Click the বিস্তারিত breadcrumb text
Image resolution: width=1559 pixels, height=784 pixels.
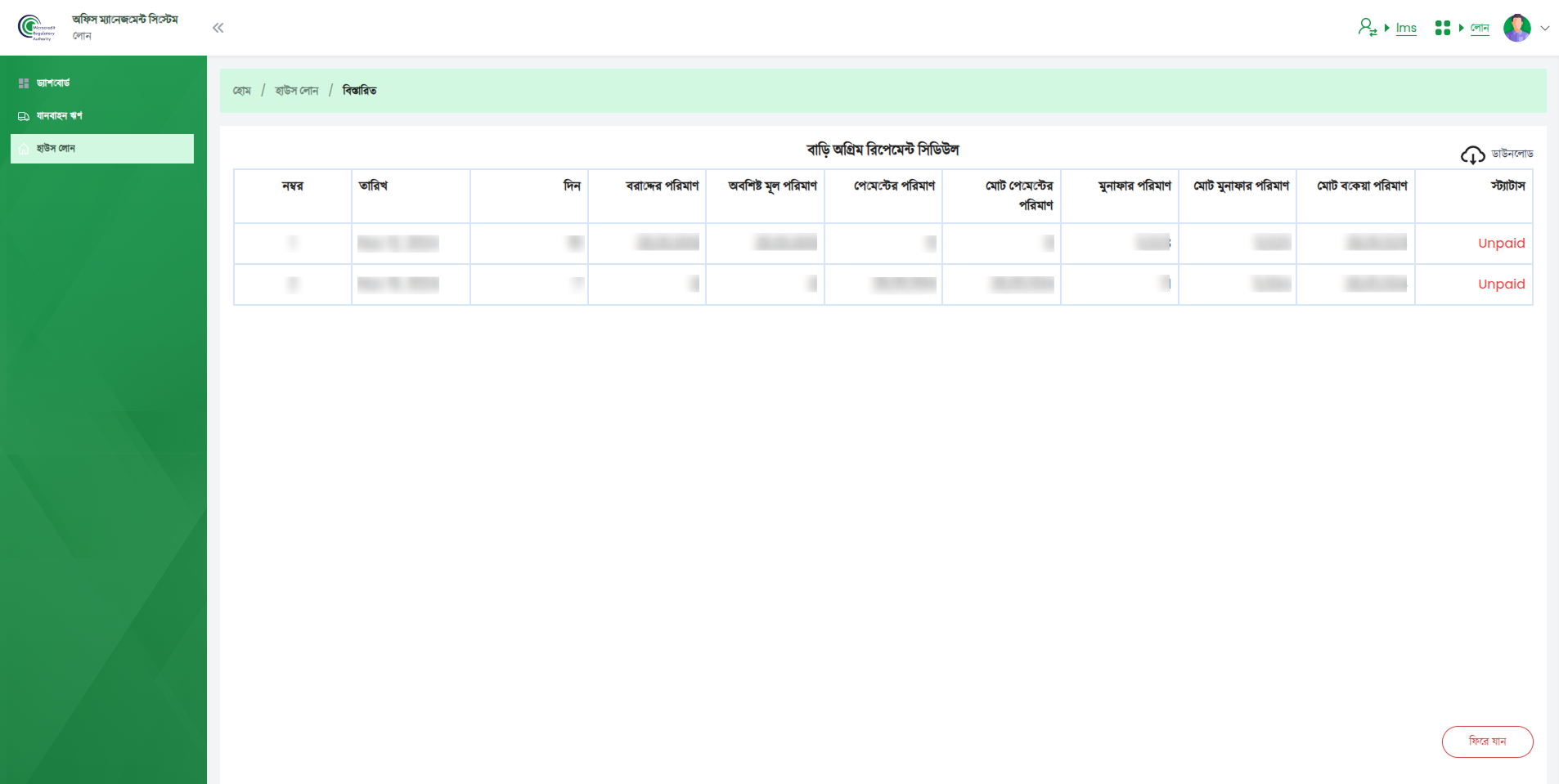click(x=360, y=91)
